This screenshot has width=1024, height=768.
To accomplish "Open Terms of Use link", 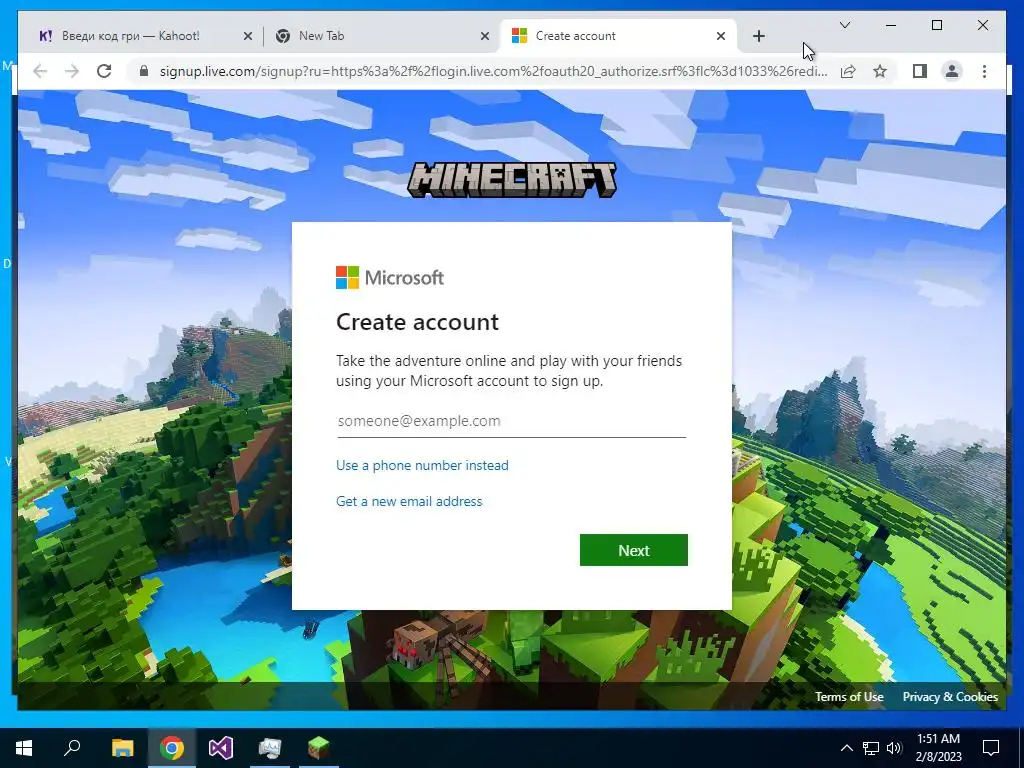I will 849,697.
